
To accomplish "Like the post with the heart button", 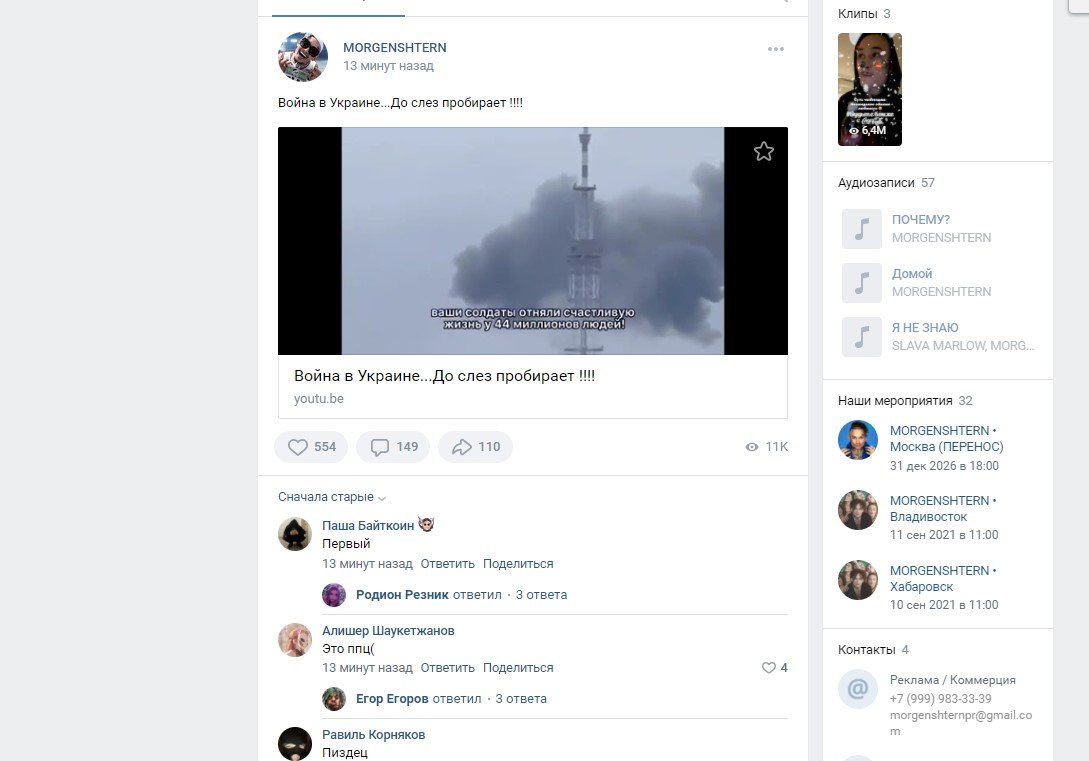I will coord(311,447).
